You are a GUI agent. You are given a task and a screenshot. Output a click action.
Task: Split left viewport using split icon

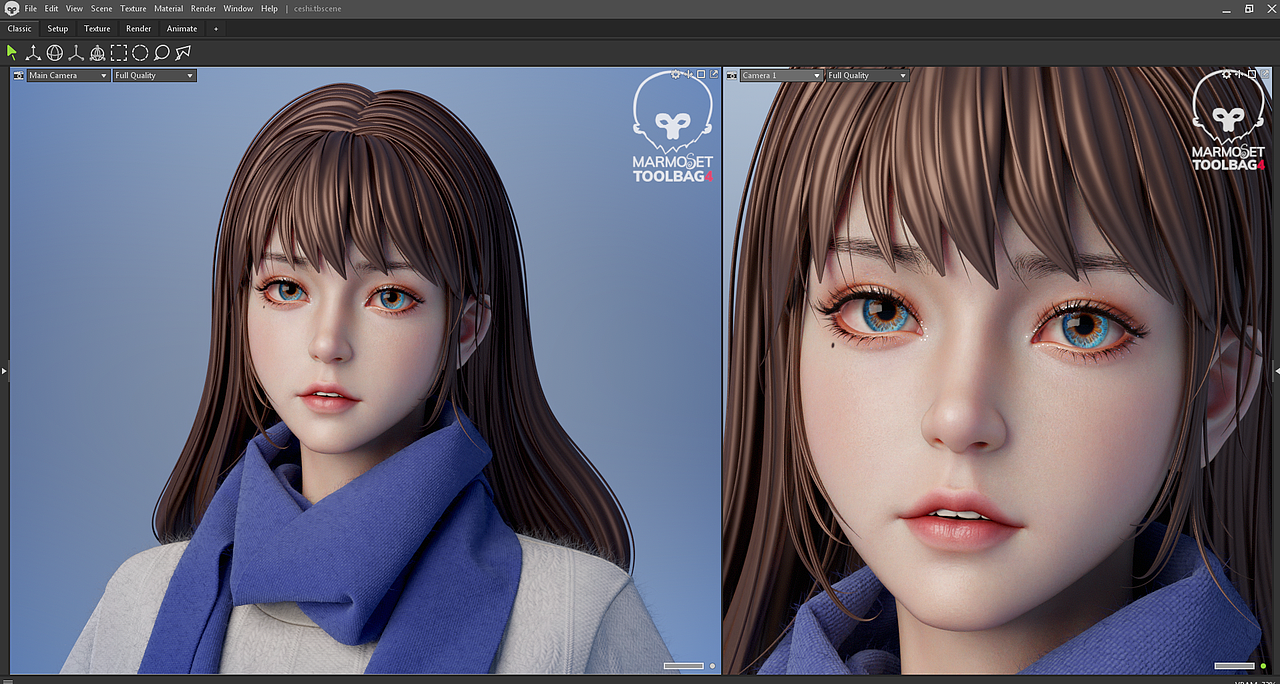tap(688, 74)
